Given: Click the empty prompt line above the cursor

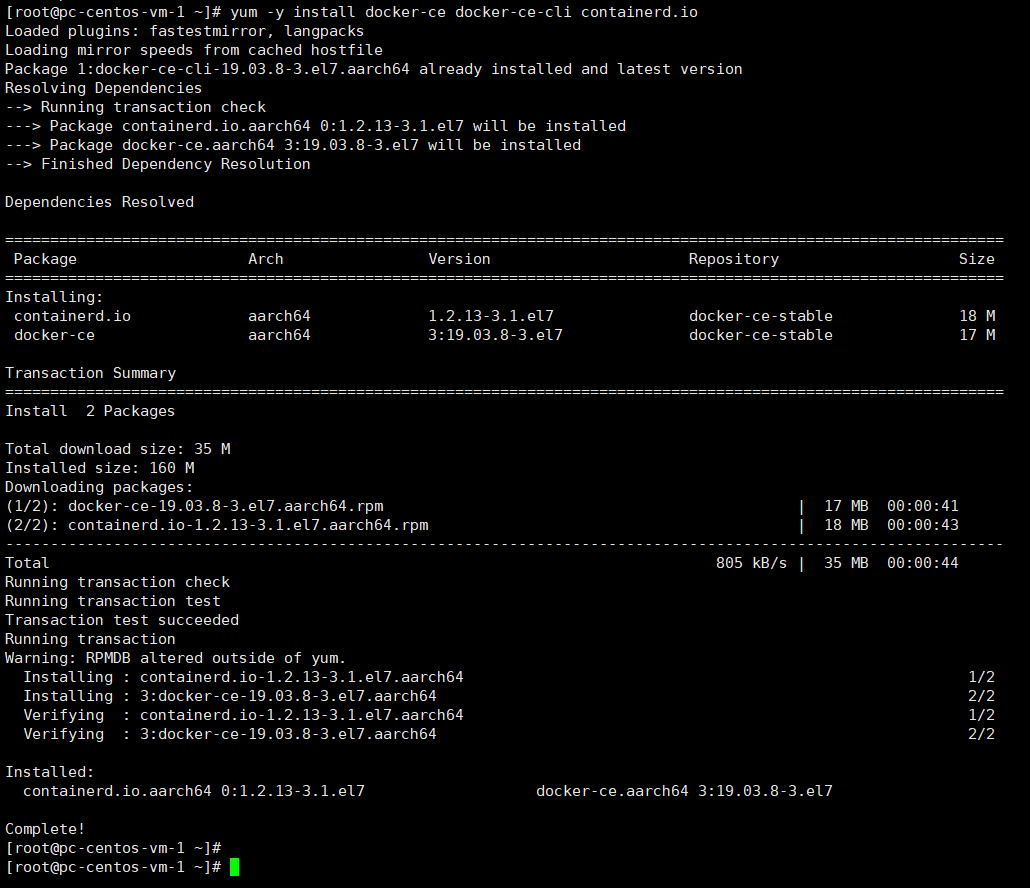Looking at the screenshot, I should point(113,850).
